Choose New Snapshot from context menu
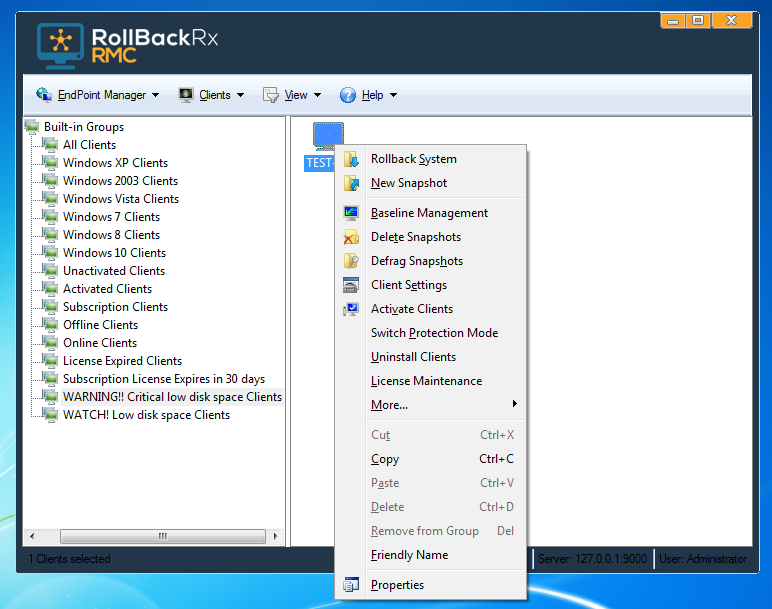The height and width of the screenshot is (609, 772). pos(430,183)
